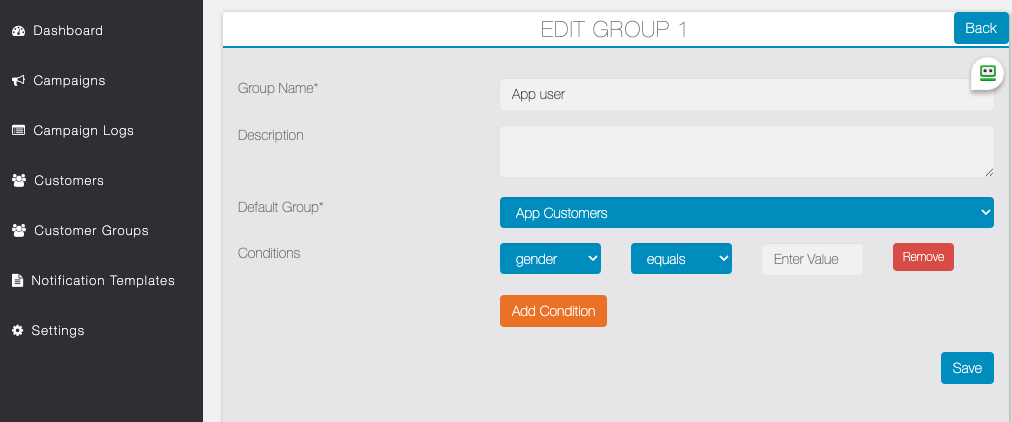Click the Settings gear icon

click(x=17, y=330)
